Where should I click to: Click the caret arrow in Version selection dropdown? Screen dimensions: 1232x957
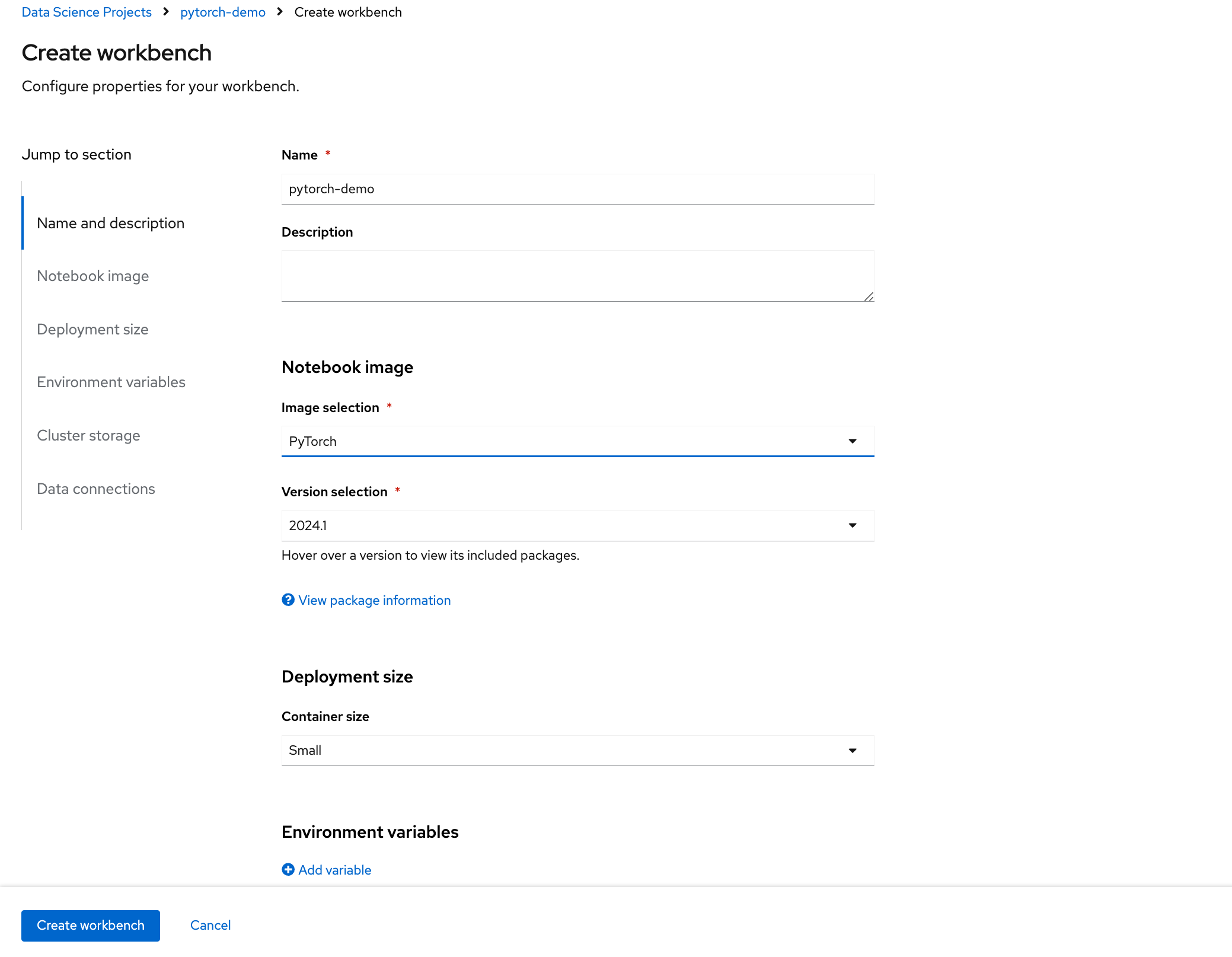853,525
